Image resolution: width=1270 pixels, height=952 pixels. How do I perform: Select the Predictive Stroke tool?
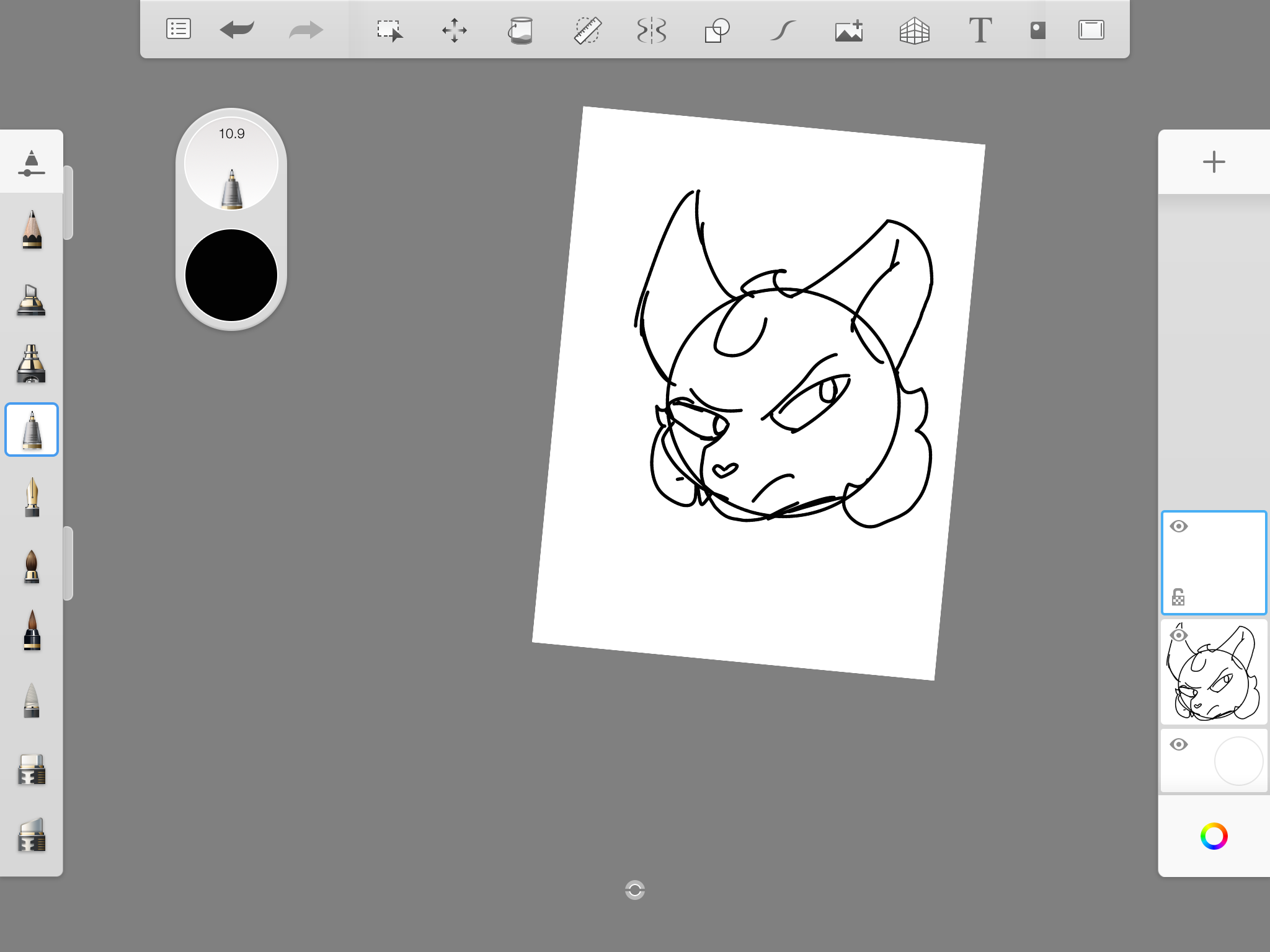(783, 30)
